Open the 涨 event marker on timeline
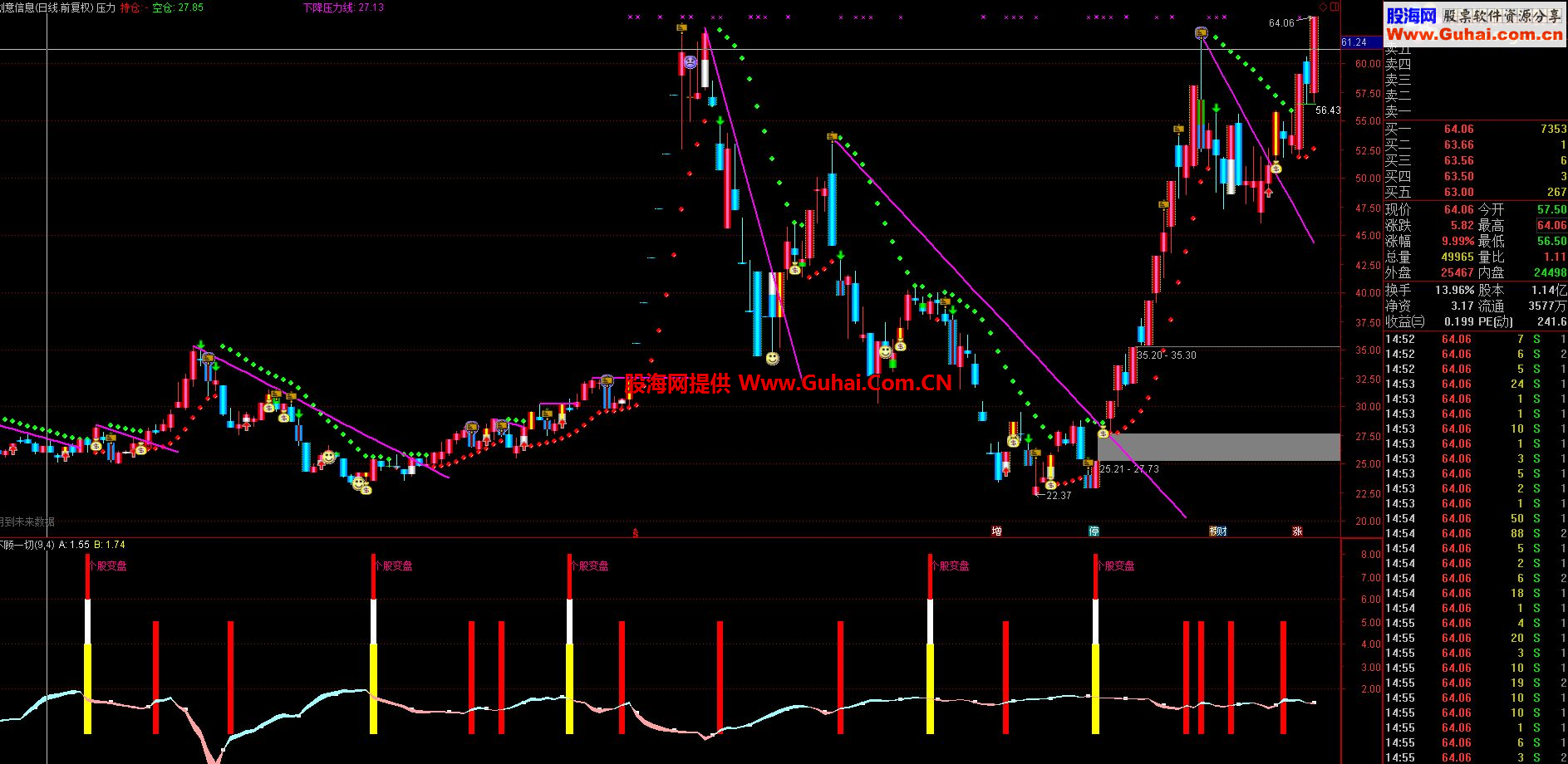 tap(1297, 531)
